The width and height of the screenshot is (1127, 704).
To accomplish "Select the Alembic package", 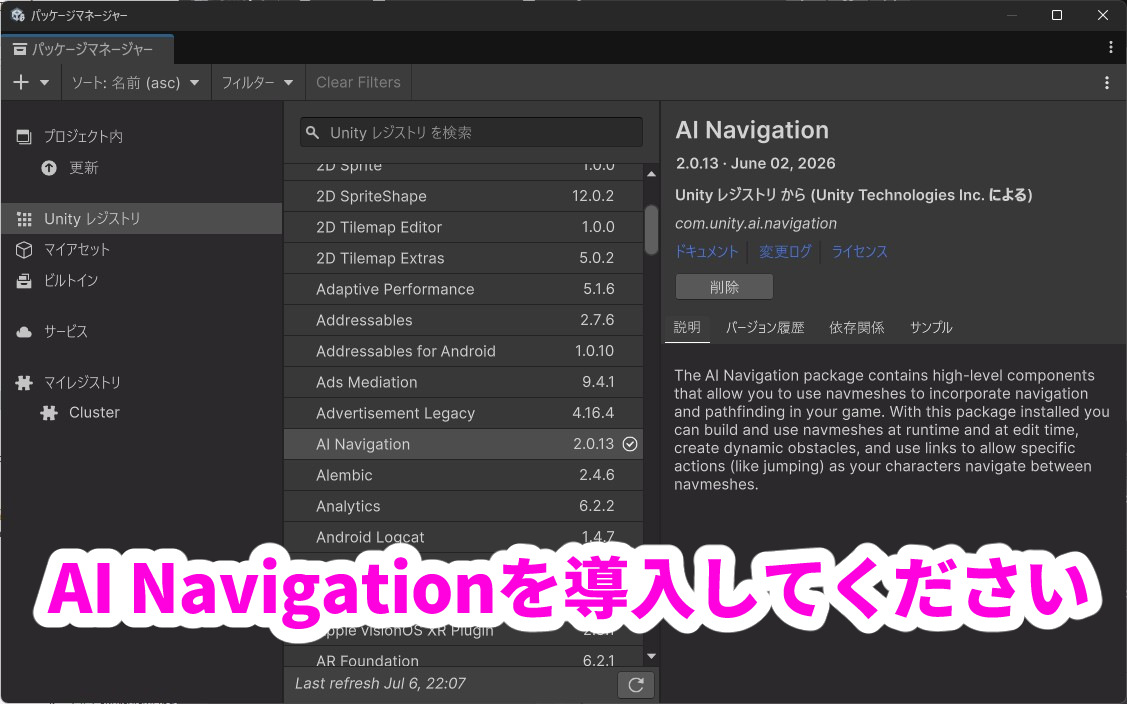I will 464,475.
